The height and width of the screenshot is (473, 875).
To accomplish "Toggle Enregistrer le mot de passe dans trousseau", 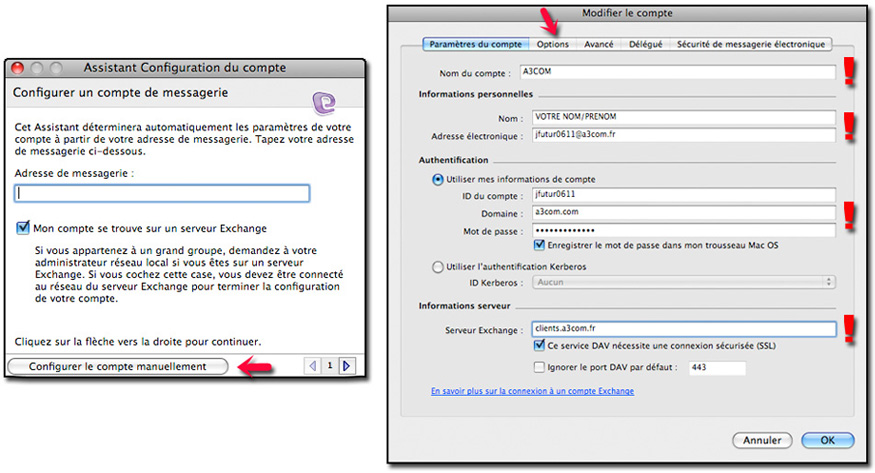I will point(539,245).
